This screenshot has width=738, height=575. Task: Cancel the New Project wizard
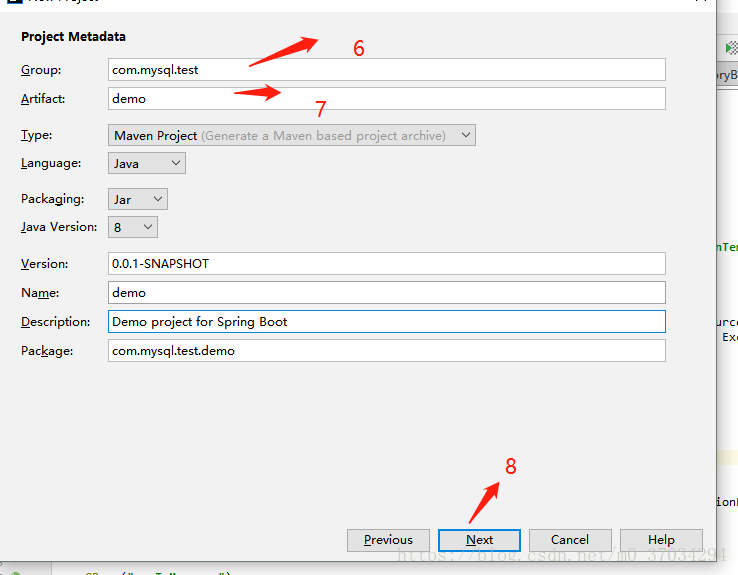(x=570, y=540)
